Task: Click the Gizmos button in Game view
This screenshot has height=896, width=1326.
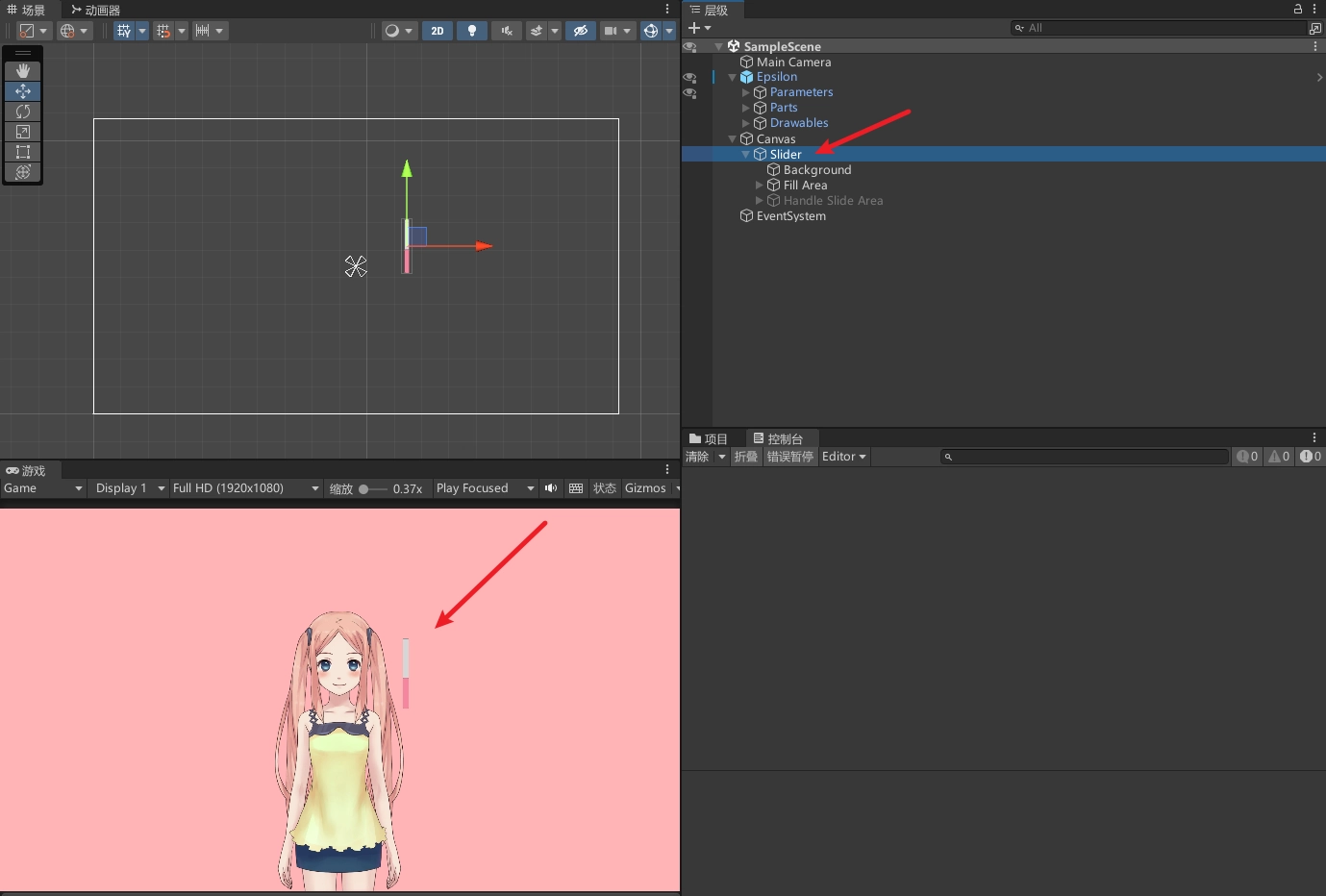Action: (x=645, y=488)
